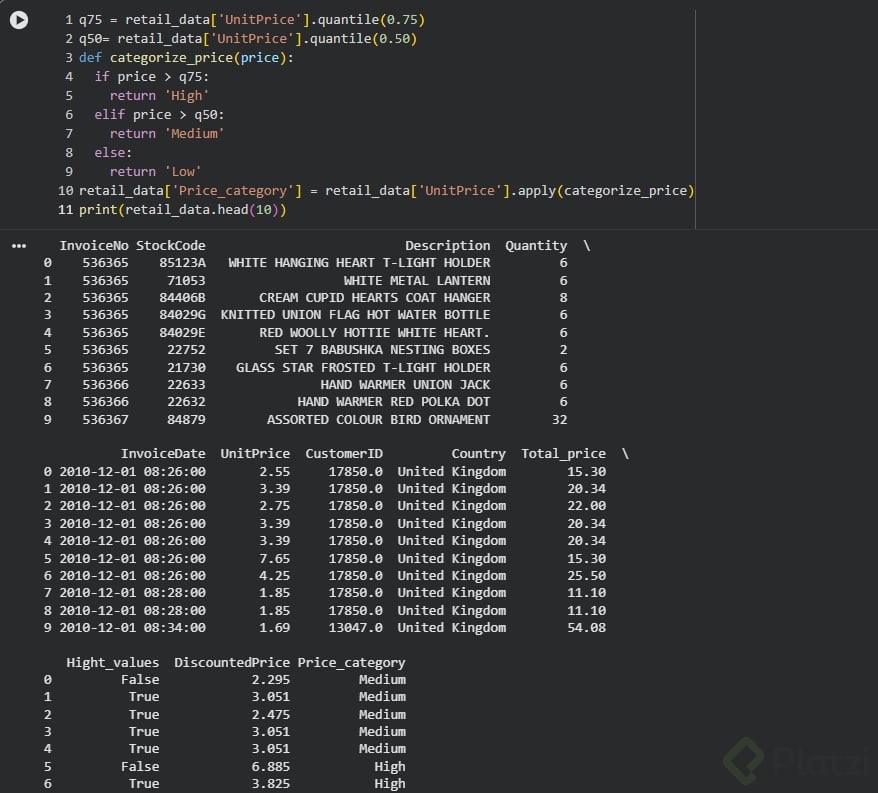Click 'ASSORTED COLOUR BIRD ORNAMENT' description
The image size is (878, 793).
tap(378, 419)
